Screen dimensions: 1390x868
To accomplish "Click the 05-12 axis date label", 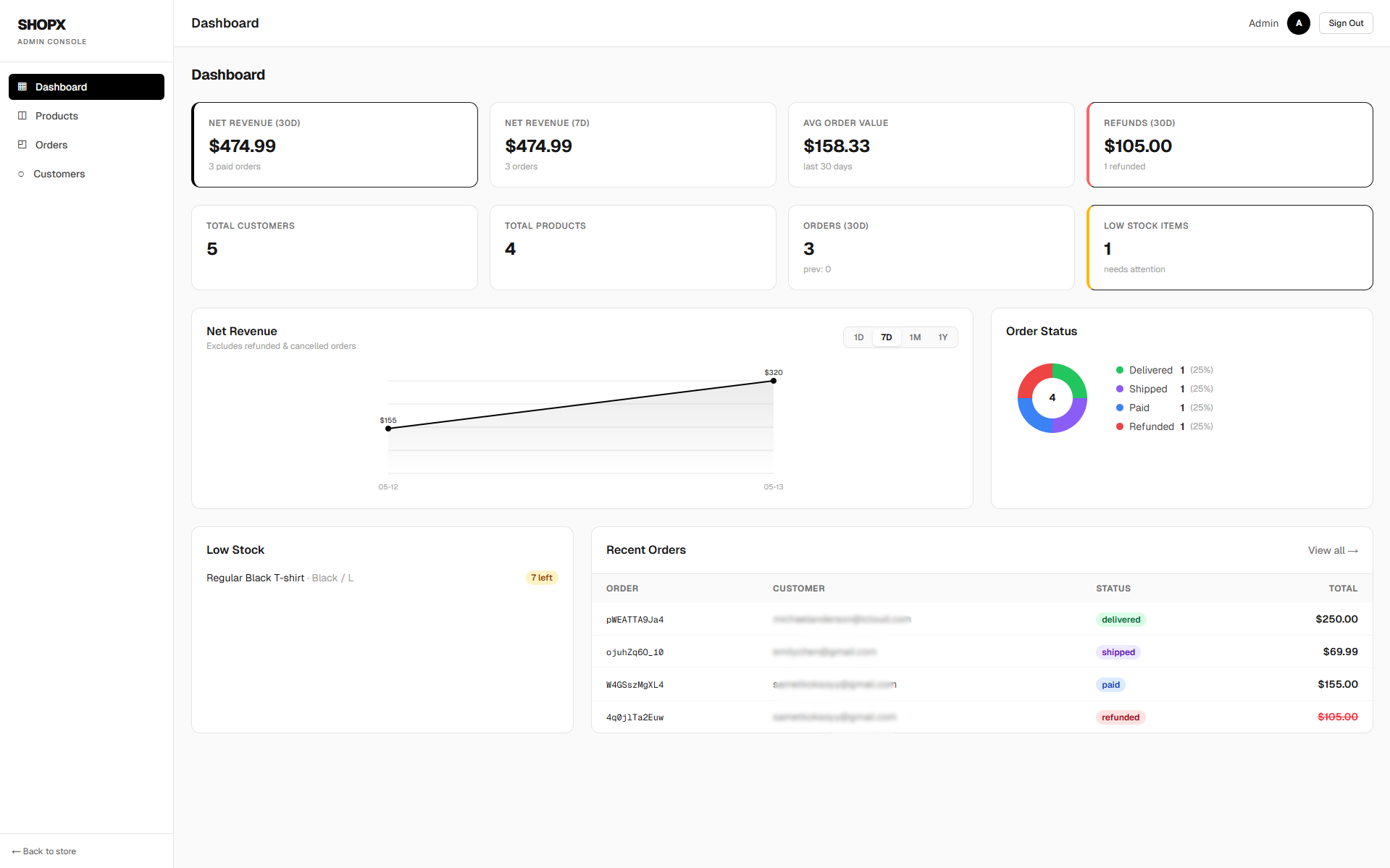I will click(388, 487).
